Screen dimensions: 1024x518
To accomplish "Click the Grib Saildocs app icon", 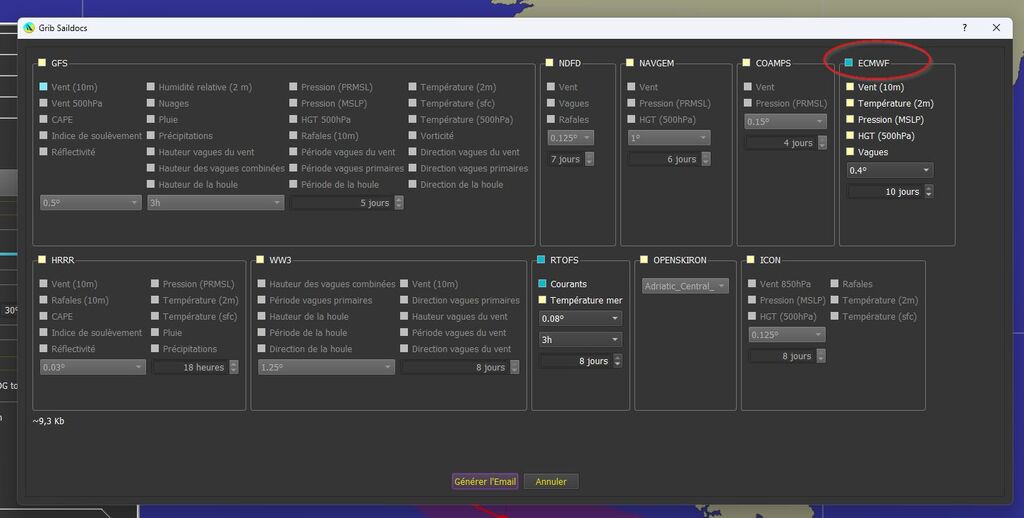I will tap(29, 27).
